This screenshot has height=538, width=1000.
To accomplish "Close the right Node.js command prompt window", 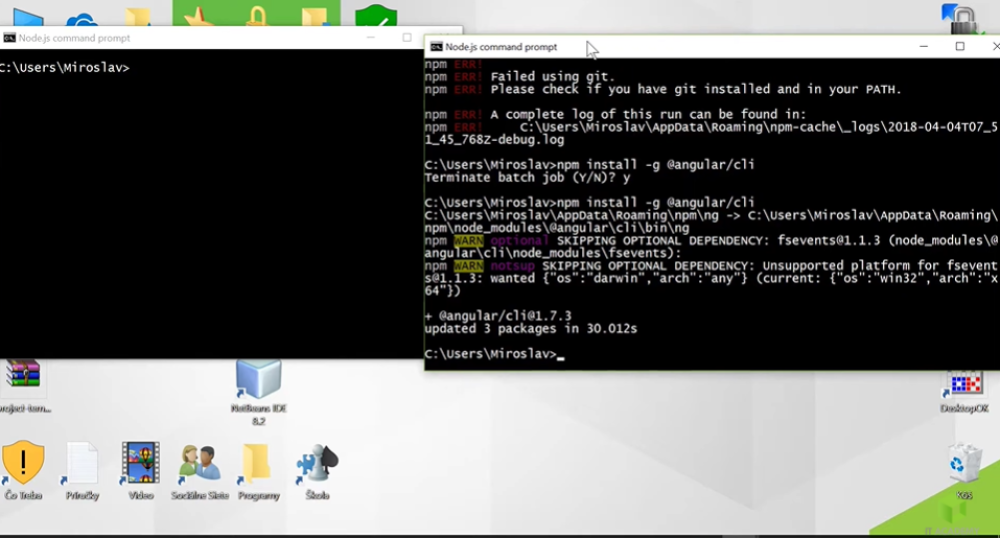I will pos(993,47).
